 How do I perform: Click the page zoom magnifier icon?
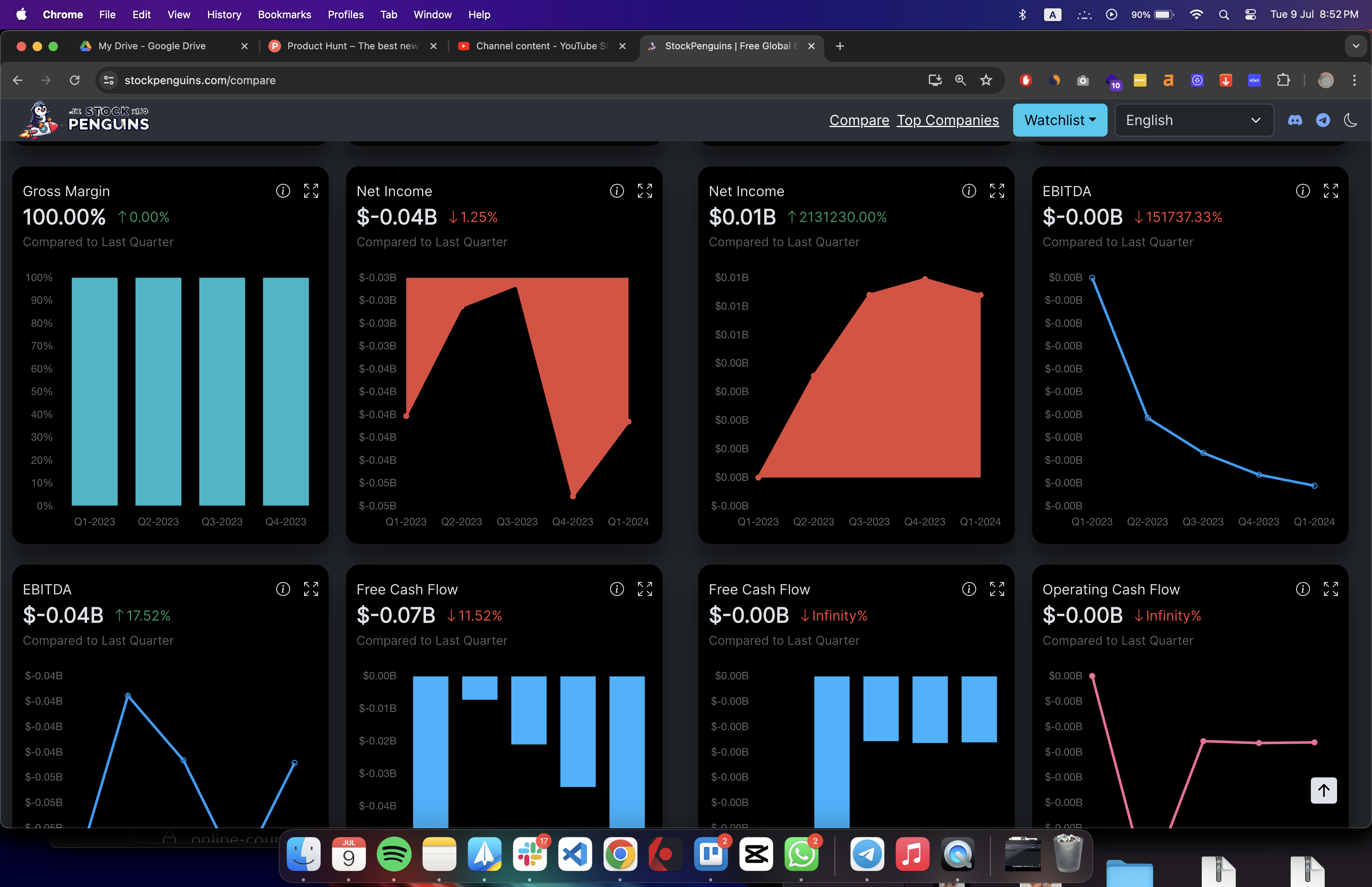coord(960,80)
